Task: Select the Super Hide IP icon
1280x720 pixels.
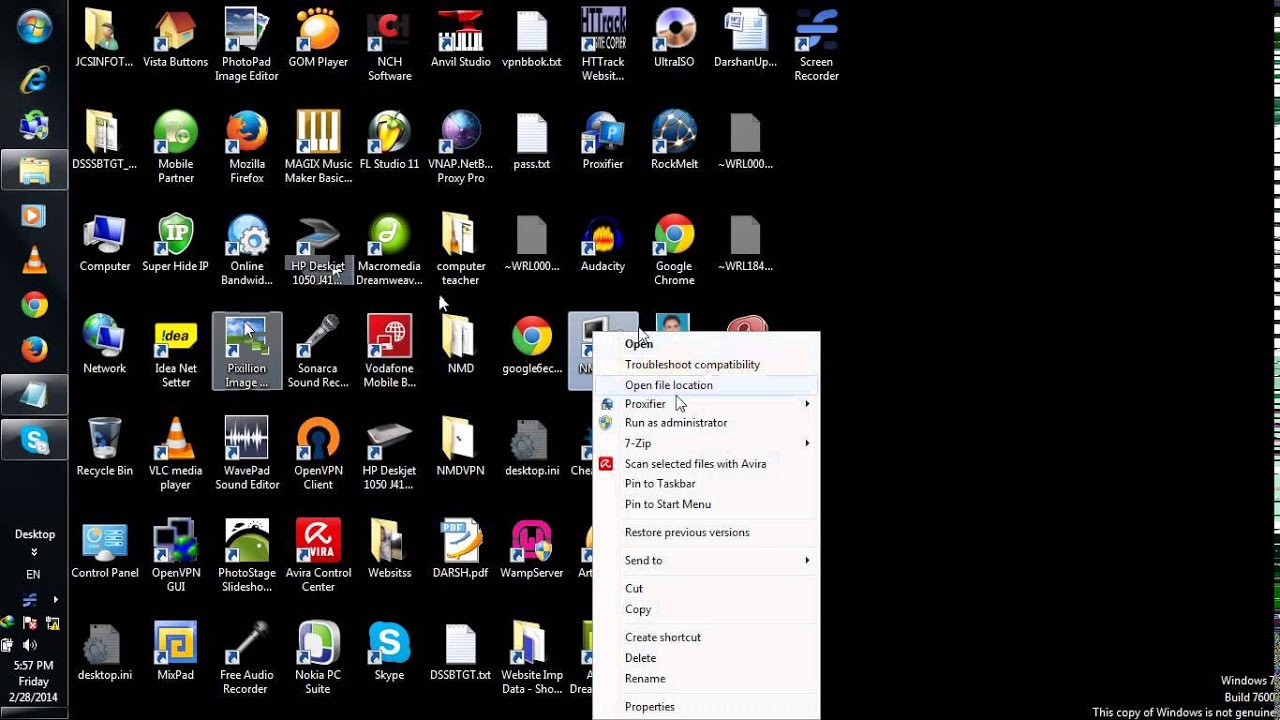Action: (x=176, y=242)
